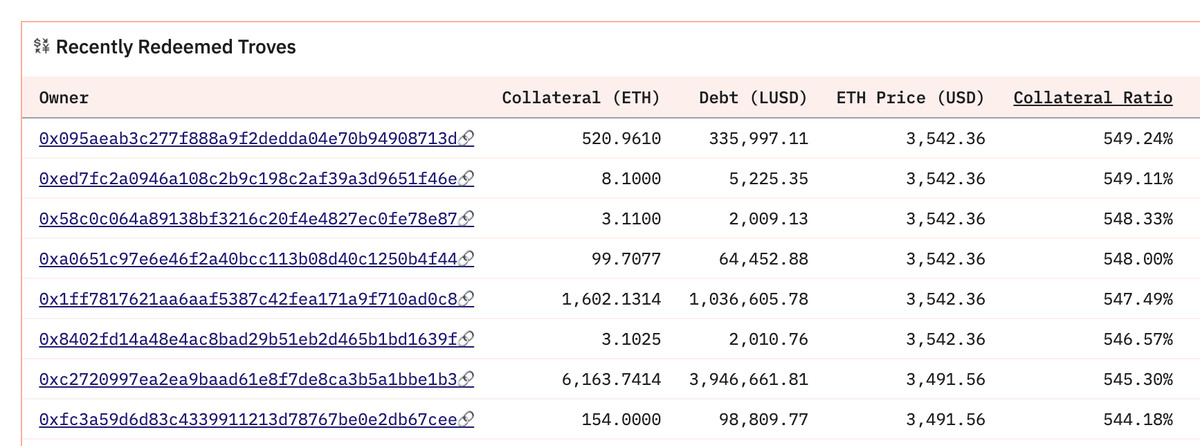Click the link icon beside address 0xa0651c97e6e46f2a…

pos(466,259)
